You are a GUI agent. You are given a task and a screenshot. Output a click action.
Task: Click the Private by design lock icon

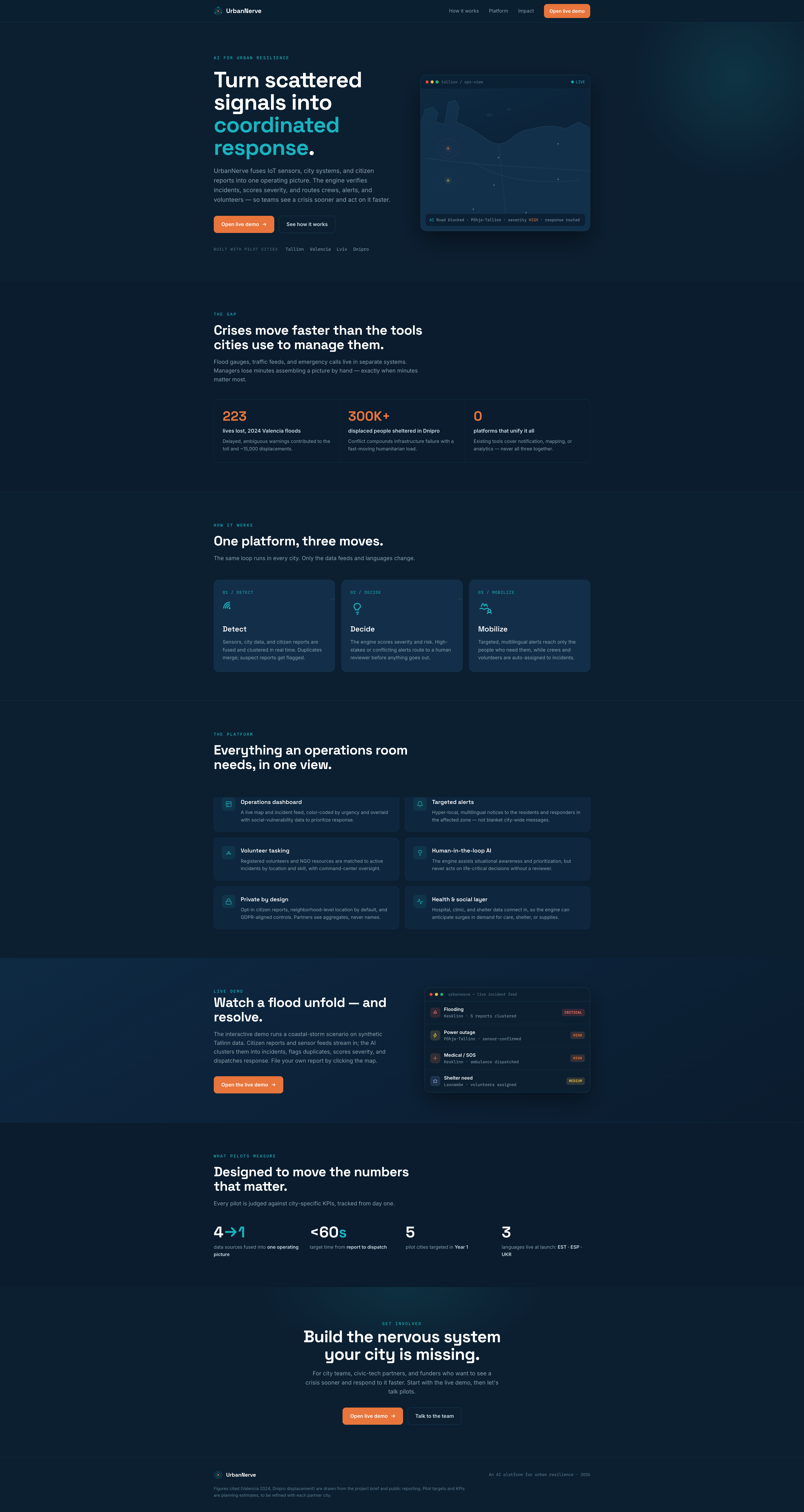coord(228,901)
